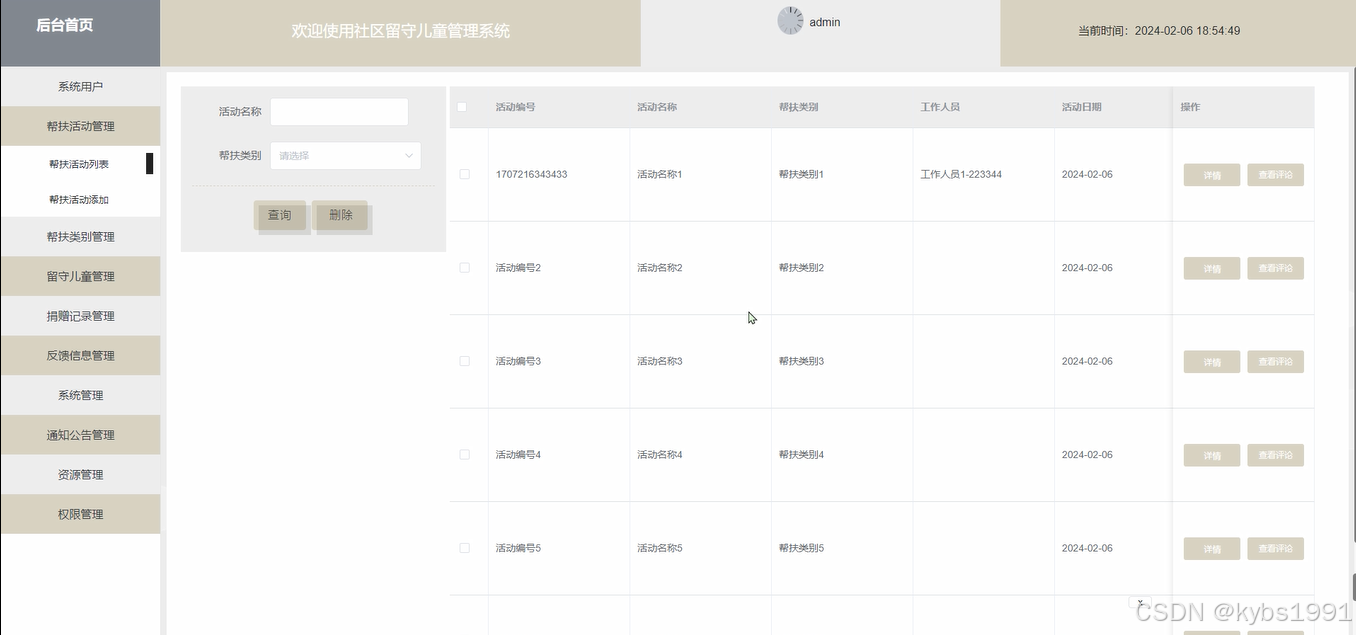
Task: Click 详情 for 活动名称4 row
Action: tap(1212, 455)
